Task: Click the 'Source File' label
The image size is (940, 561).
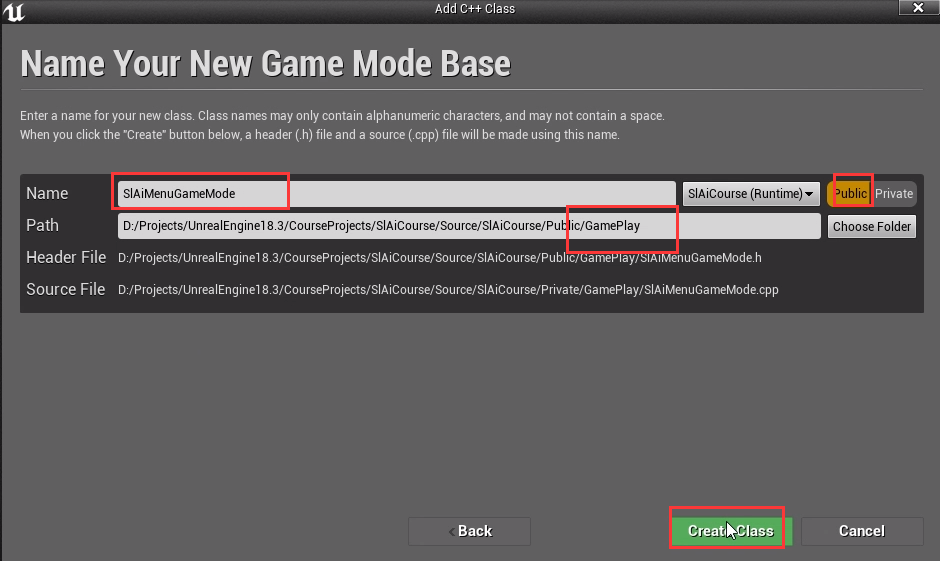Action: [x=65, y=289]
